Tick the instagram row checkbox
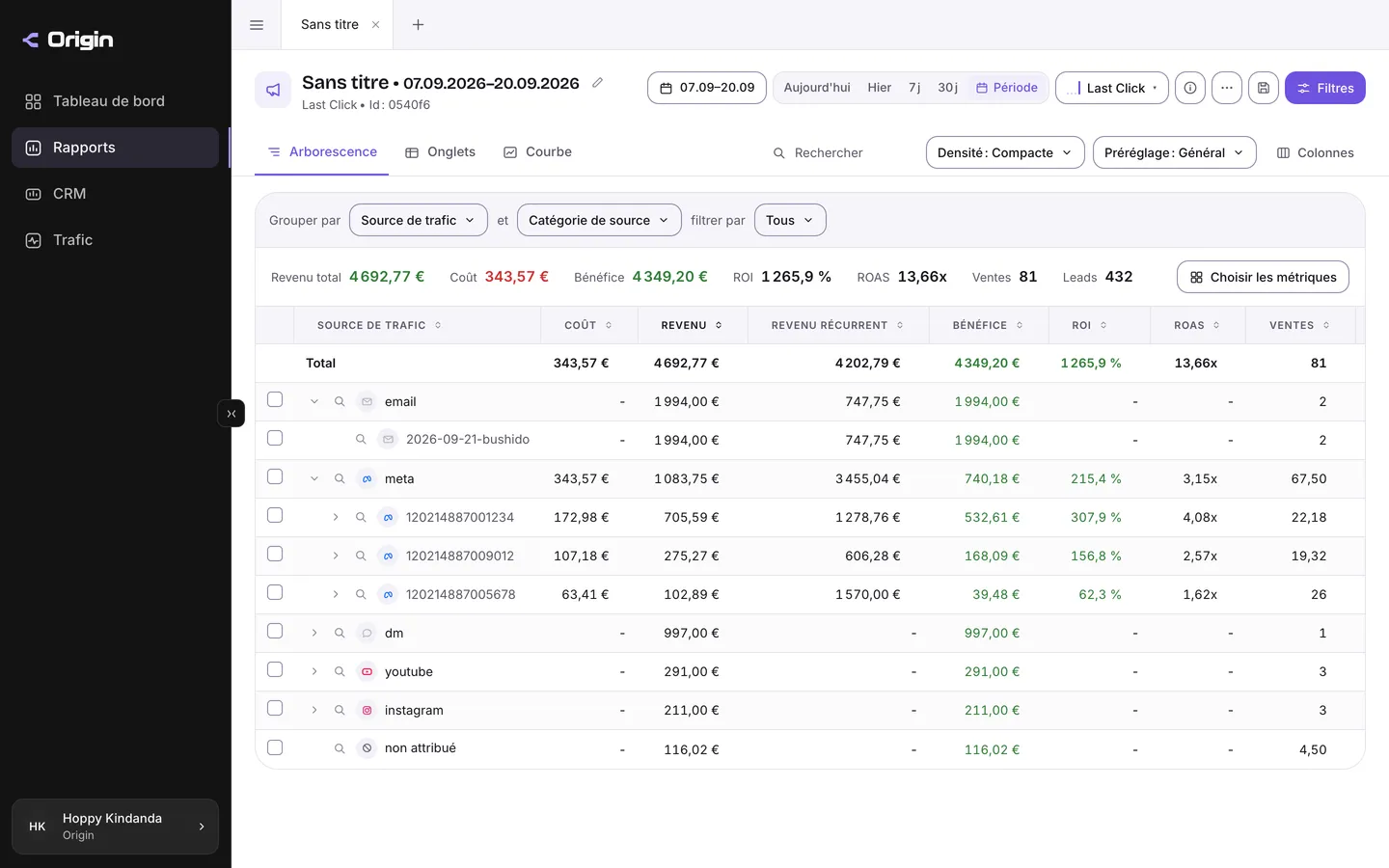Image resolution: width=1389 pixels, height=868 pixels. [275, 708]
